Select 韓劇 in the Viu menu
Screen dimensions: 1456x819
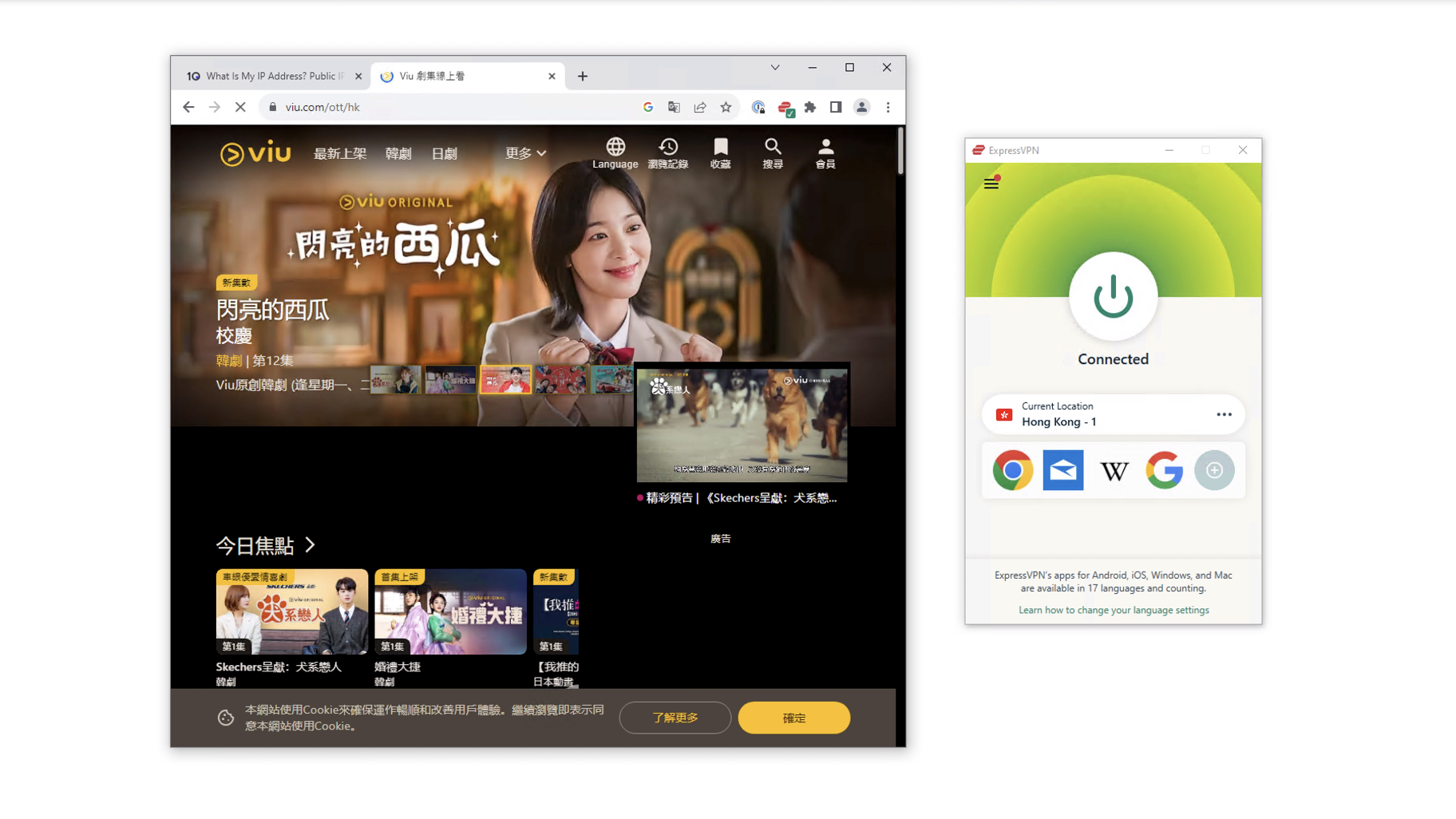click(x=399, y=153)
